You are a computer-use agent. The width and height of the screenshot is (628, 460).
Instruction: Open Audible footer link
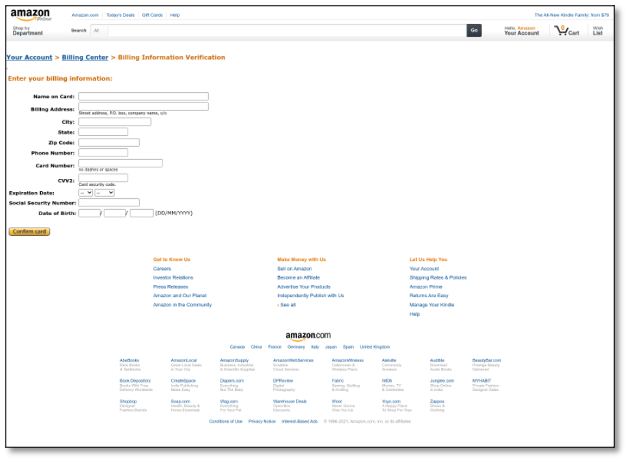(x=437, y=361)
